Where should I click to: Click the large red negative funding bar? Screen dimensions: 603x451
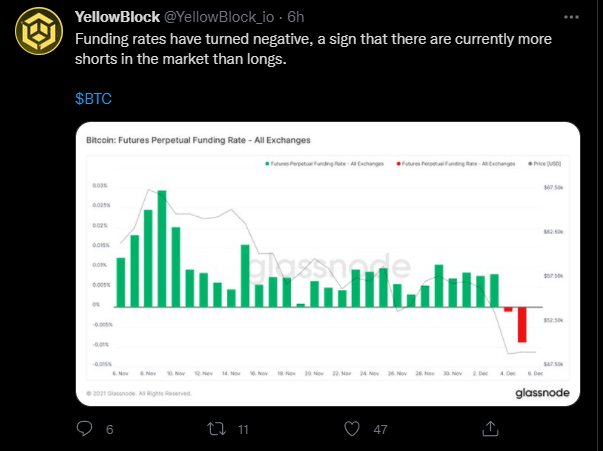522,325
